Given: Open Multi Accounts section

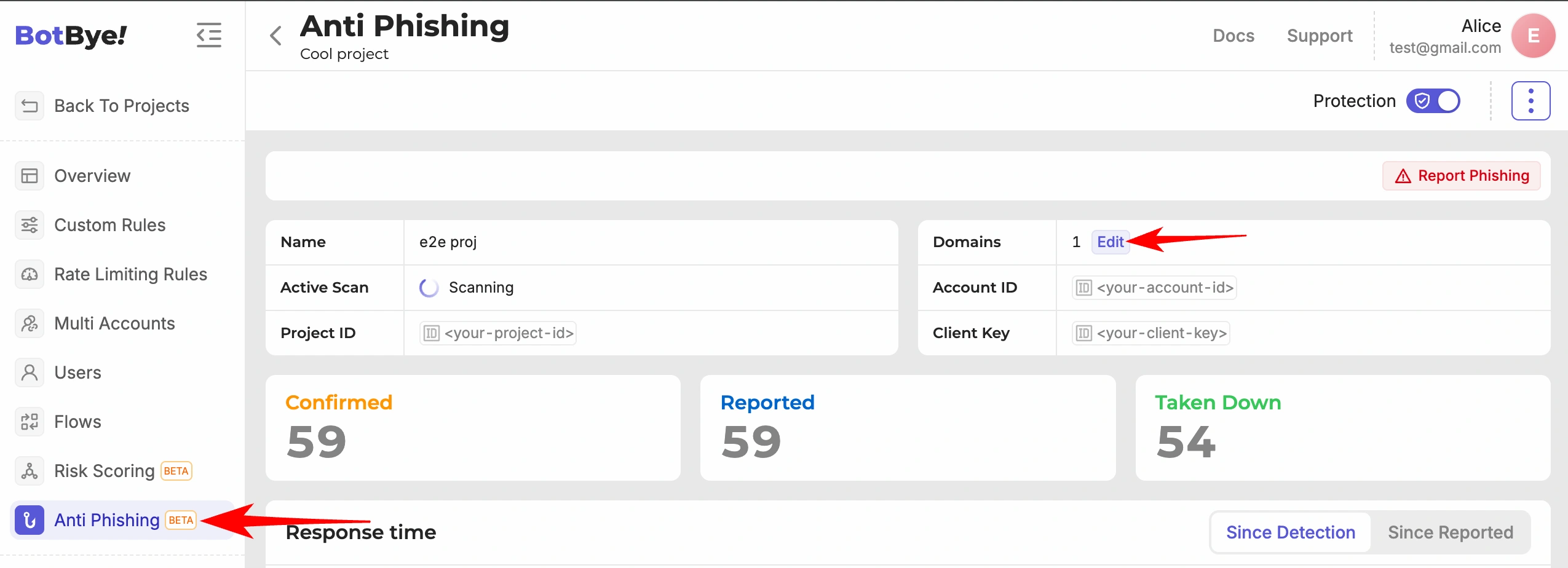Looking at the screenshot, I should point(122,323).
